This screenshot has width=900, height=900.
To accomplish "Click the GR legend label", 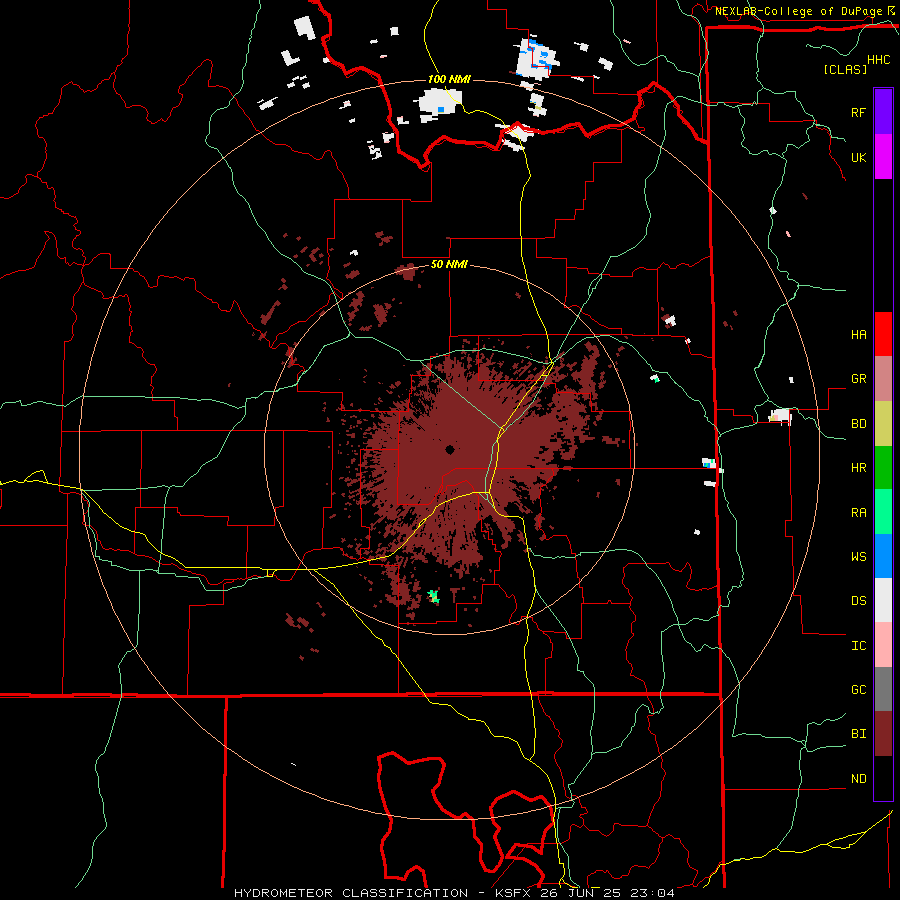I will (858, 379).
